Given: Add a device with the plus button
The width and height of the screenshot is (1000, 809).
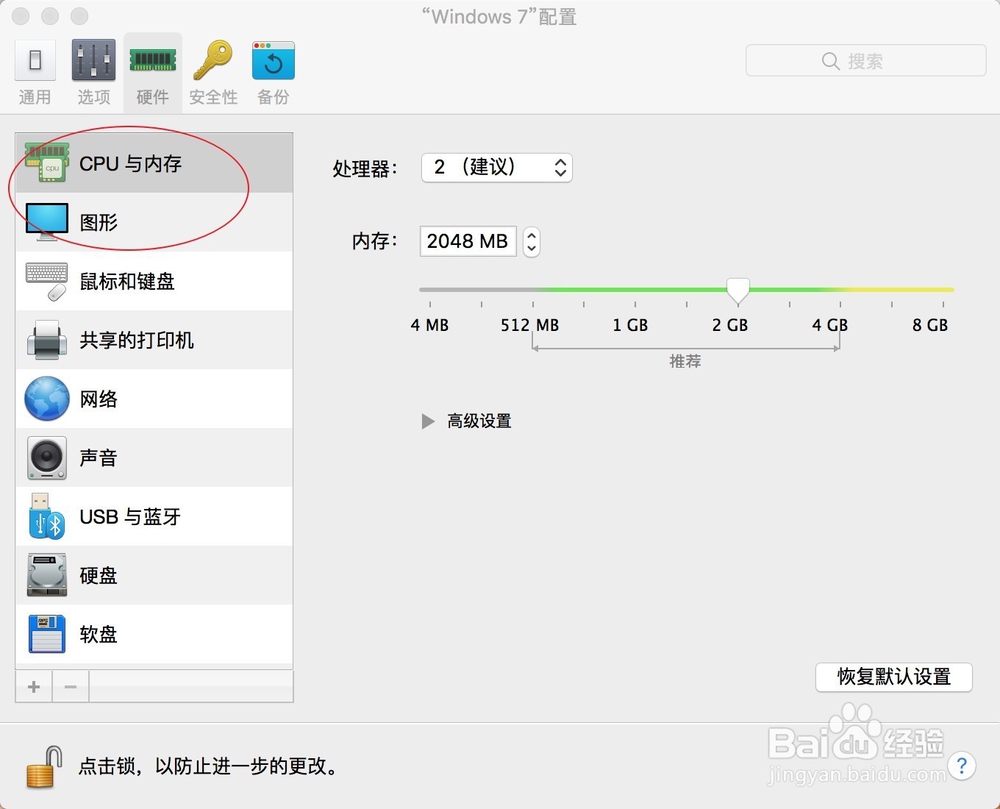Looking at the screenshot, I should (34, 687).
